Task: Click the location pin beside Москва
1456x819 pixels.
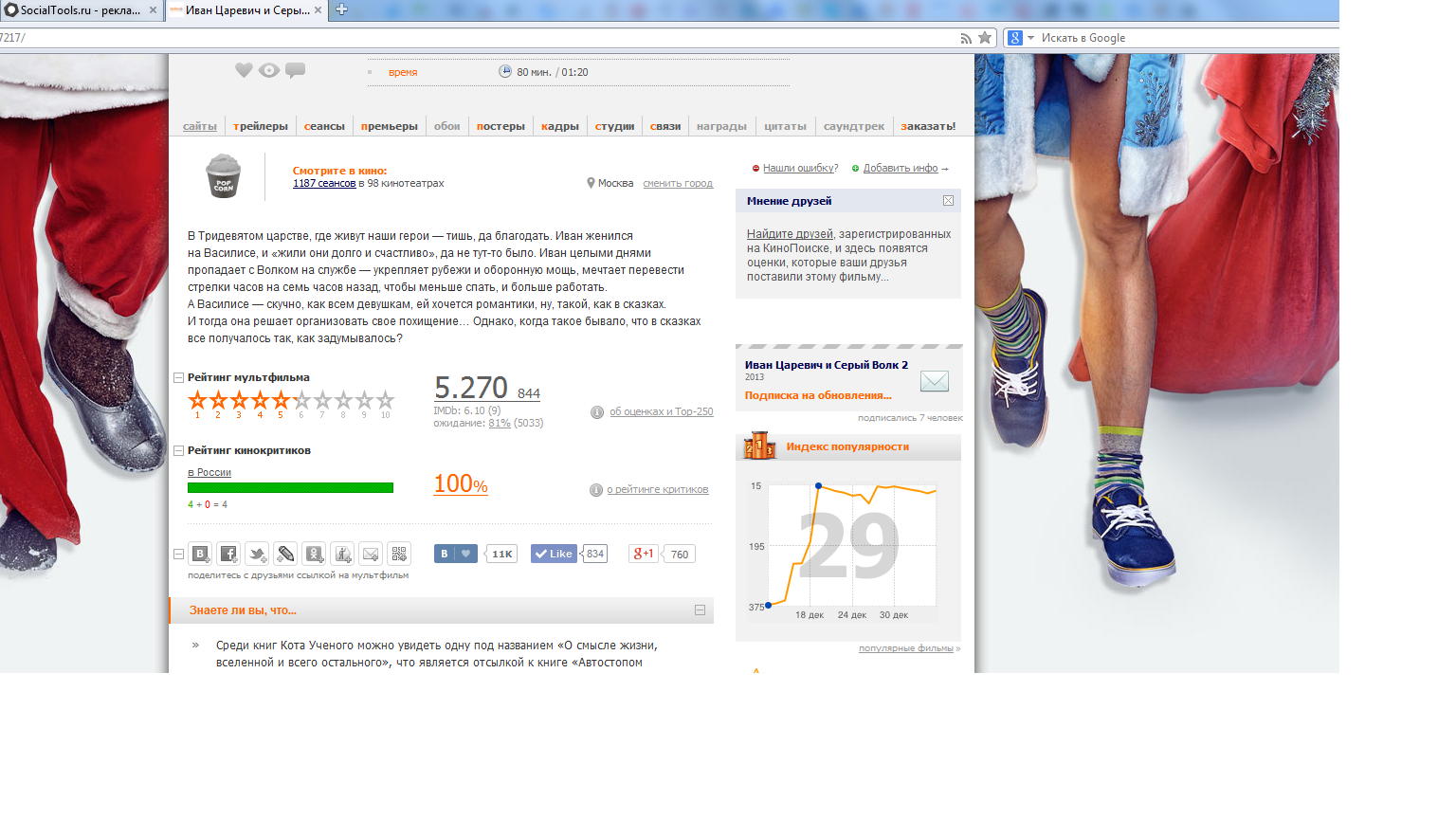Action: 591,183
